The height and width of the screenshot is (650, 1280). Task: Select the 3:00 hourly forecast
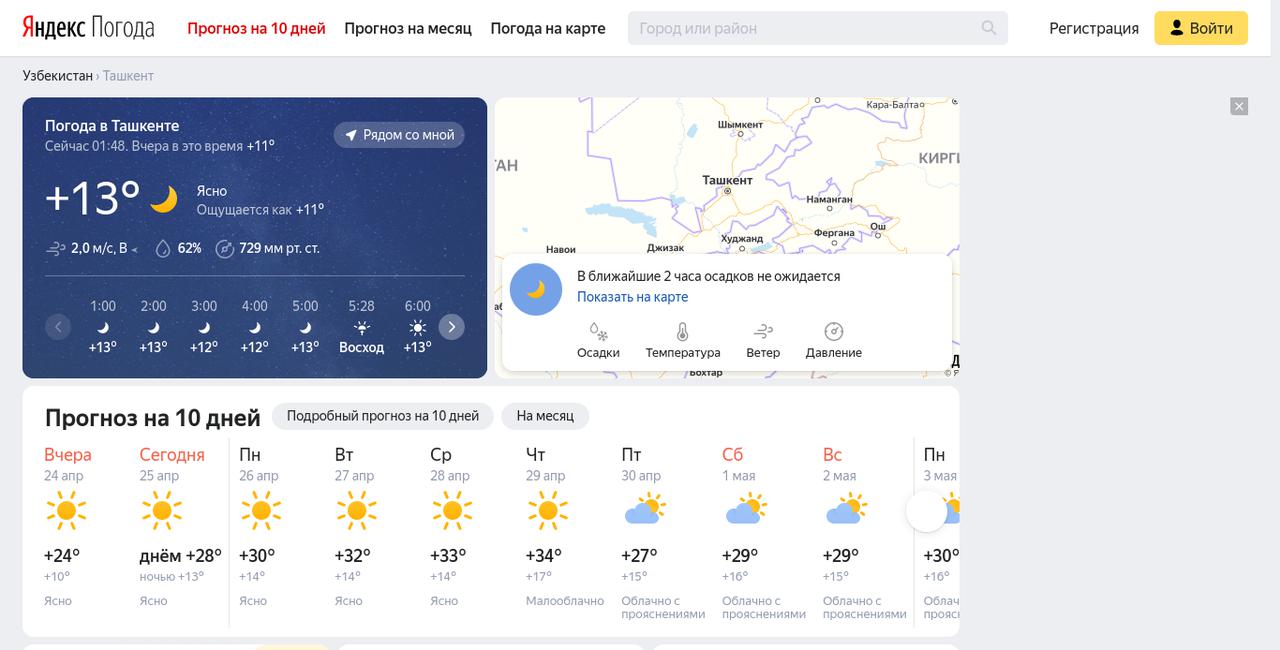pos(204,327)
